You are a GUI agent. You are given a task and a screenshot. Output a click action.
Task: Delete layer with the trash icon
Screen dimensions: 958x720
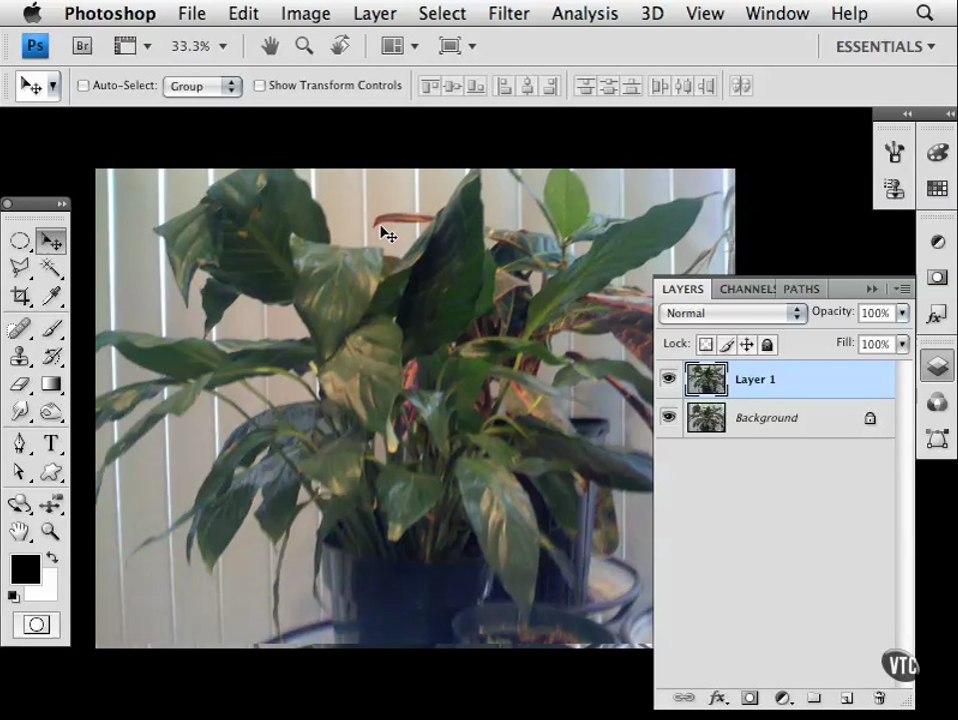pos(879,697)
